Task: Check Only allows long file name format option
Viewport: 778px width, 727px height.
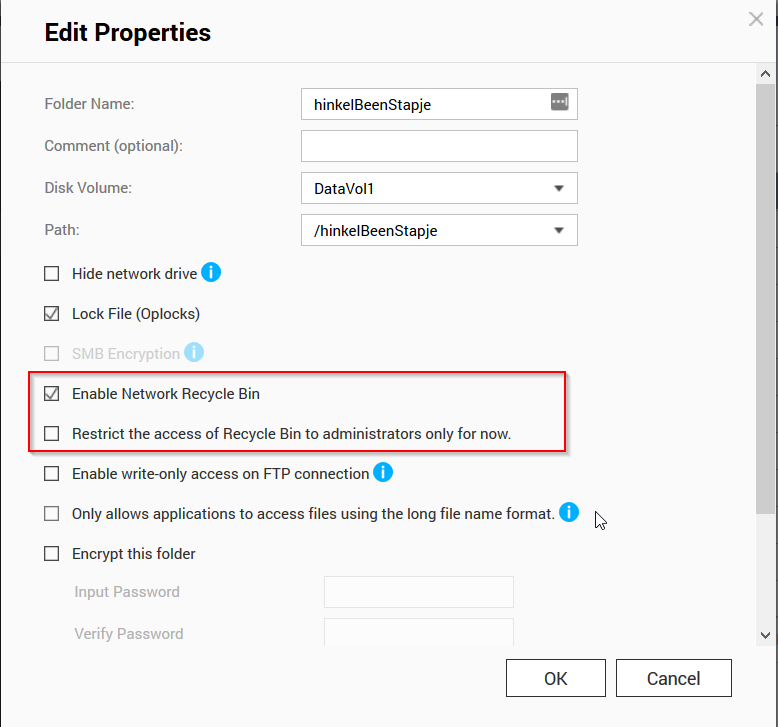Action: [52, 514]
